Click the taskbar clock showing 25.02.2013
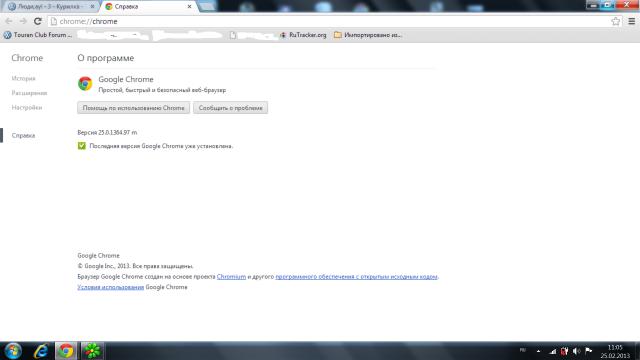640x360 pixels. point(615,351)
